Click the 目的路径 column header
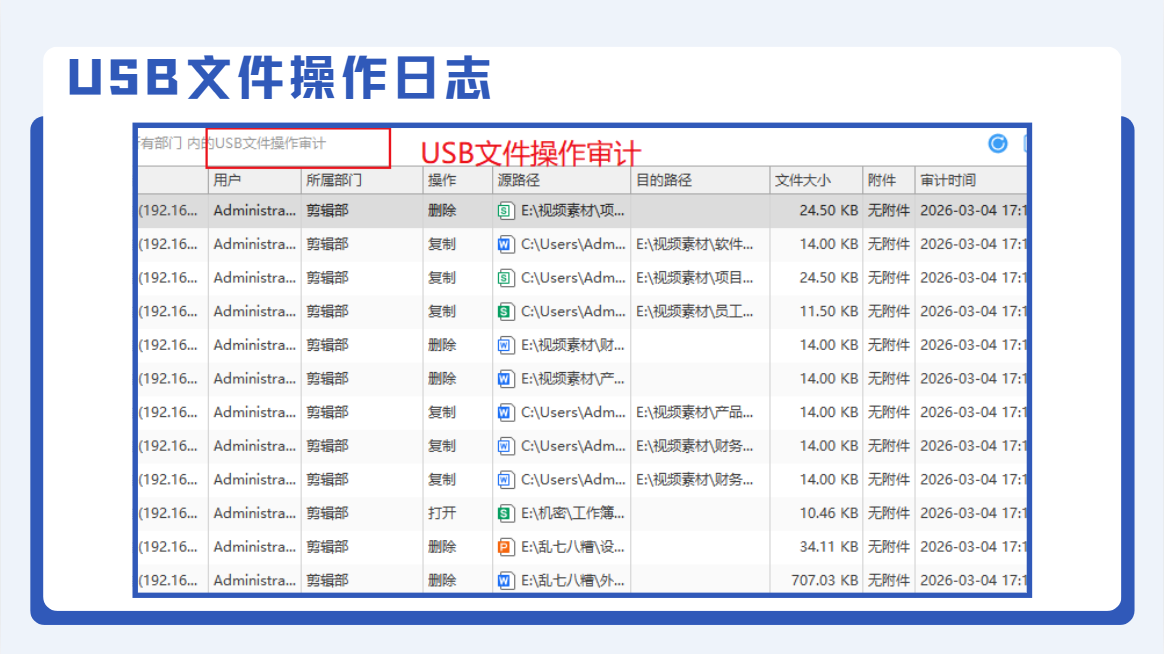Viewport: 1164px width, 654px height. point(701,180)
